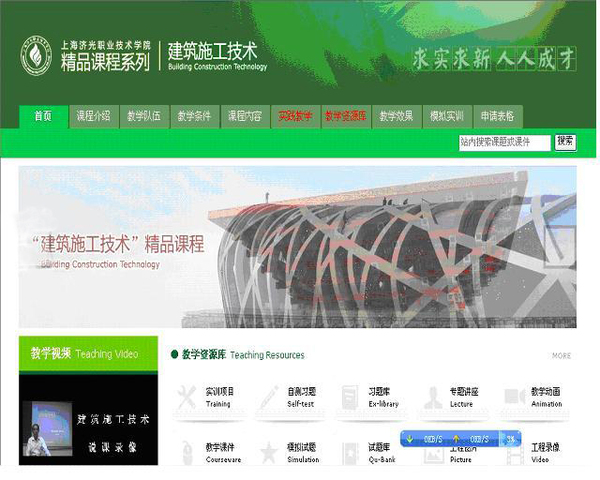The width and height of the screenshot is (600, 480).
Task: Click the Self-test pencil icon
Action: tap(269, 397)
